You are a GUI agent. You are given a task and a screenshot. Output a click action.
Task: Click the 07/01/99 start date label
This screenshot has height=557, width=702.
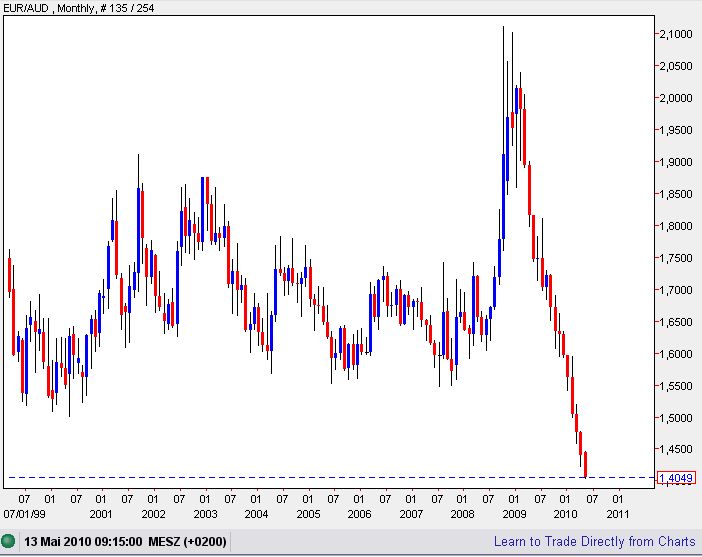pyautogui.click(x=24, y=514)
